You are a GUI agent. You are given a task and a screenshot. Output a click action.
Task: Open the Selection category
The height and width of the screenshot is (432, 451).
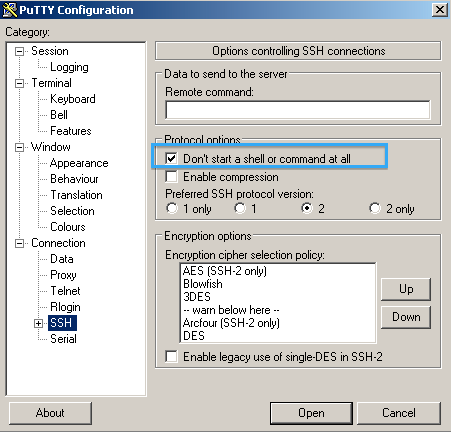[72, 211]
